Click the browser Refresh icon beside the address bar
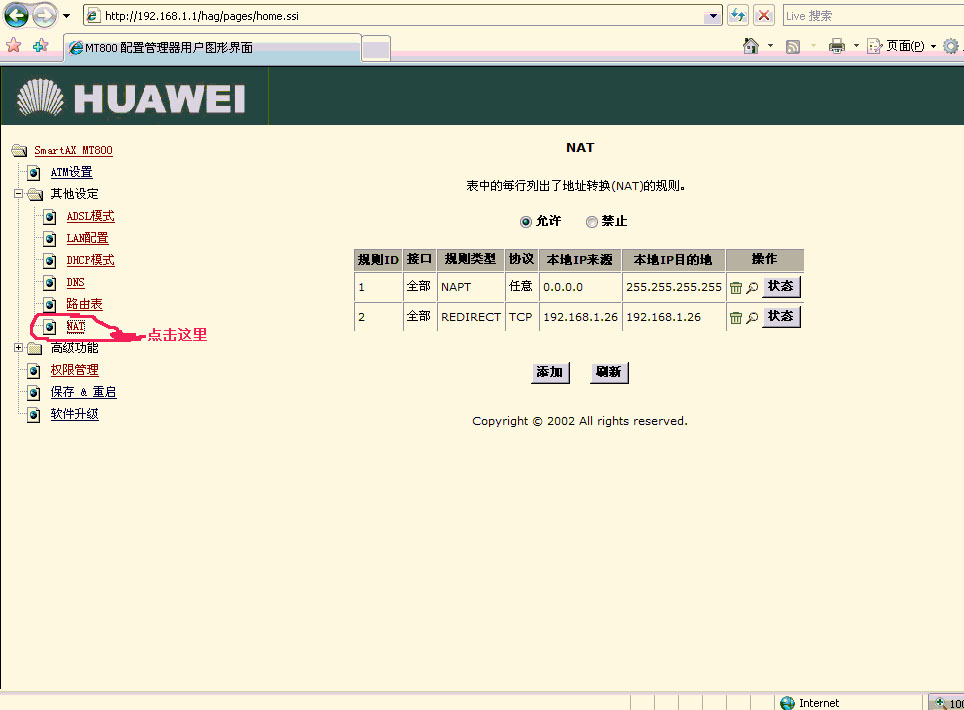964x710 pixels. point(738,15)
